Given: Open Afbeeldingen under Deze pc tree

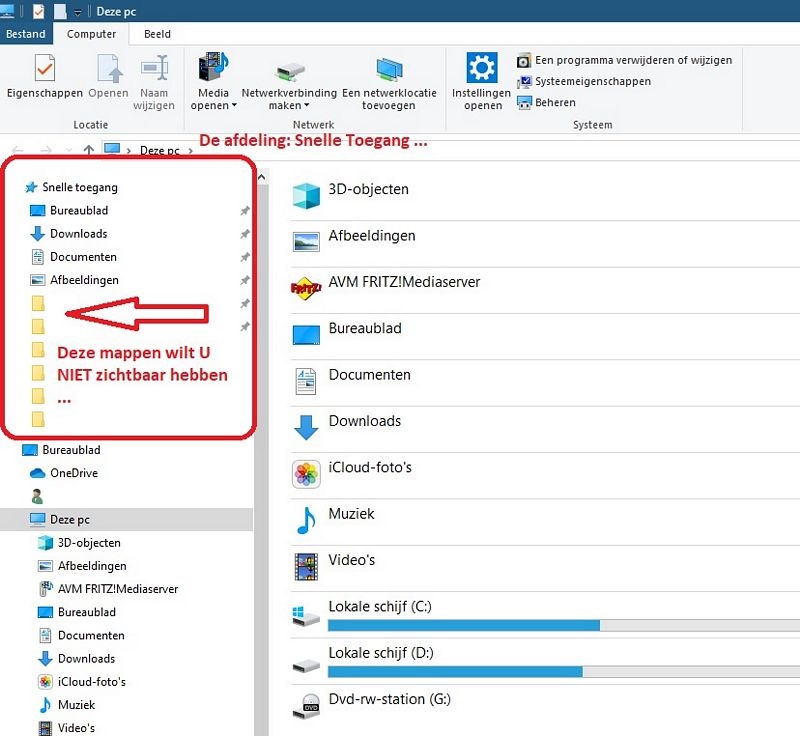Looking at the screenshot, I should pyautogui.click(x=82, y=566).
